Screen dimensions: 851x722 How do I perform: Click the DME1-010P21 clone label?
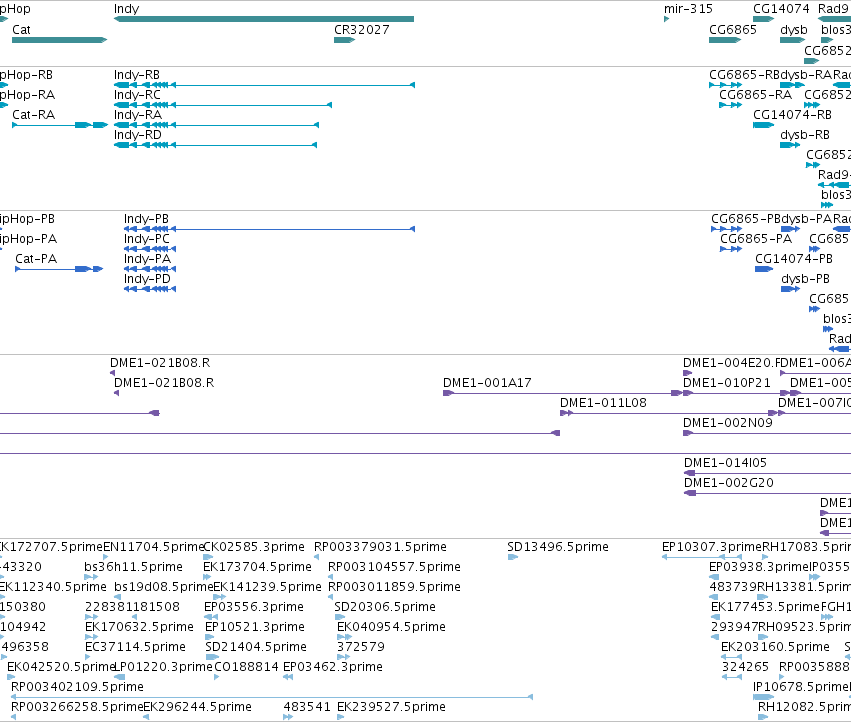click(x=727, y=383)
